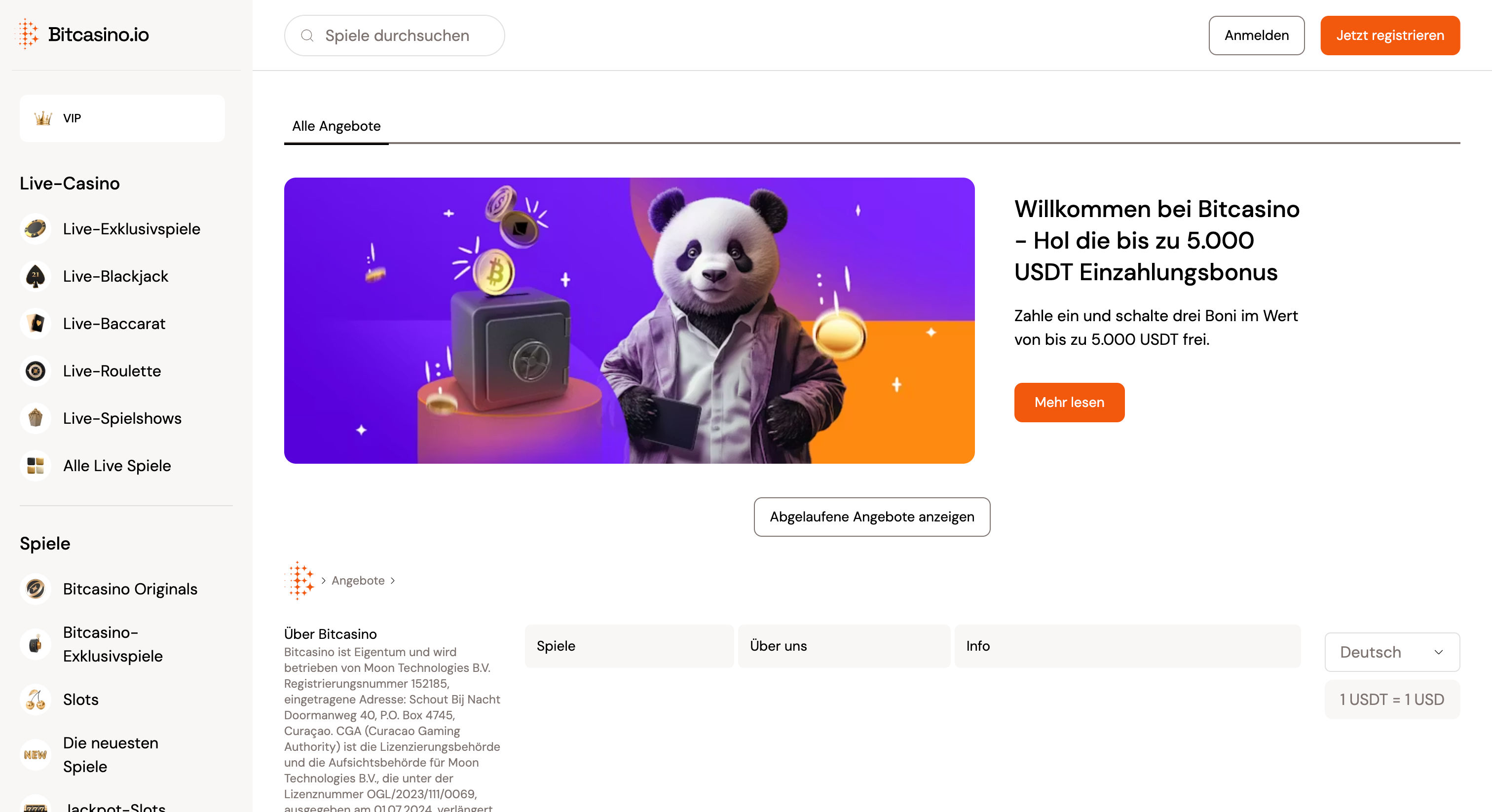Open the Alle Live Spiele grid icon
This screenshot has height=812, width=1492.
click(x=36, y=466)
